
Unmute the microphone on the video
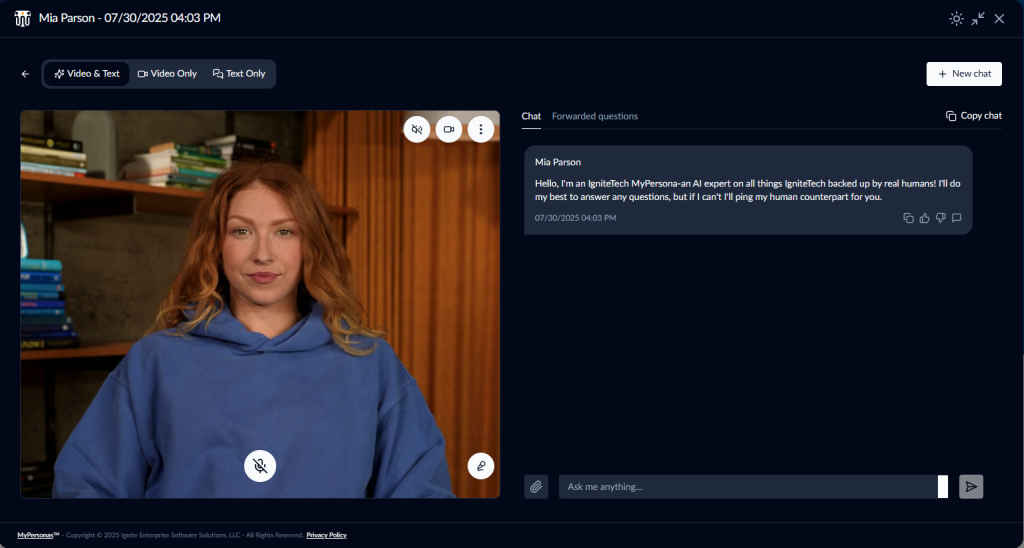(x=260, y=465)
